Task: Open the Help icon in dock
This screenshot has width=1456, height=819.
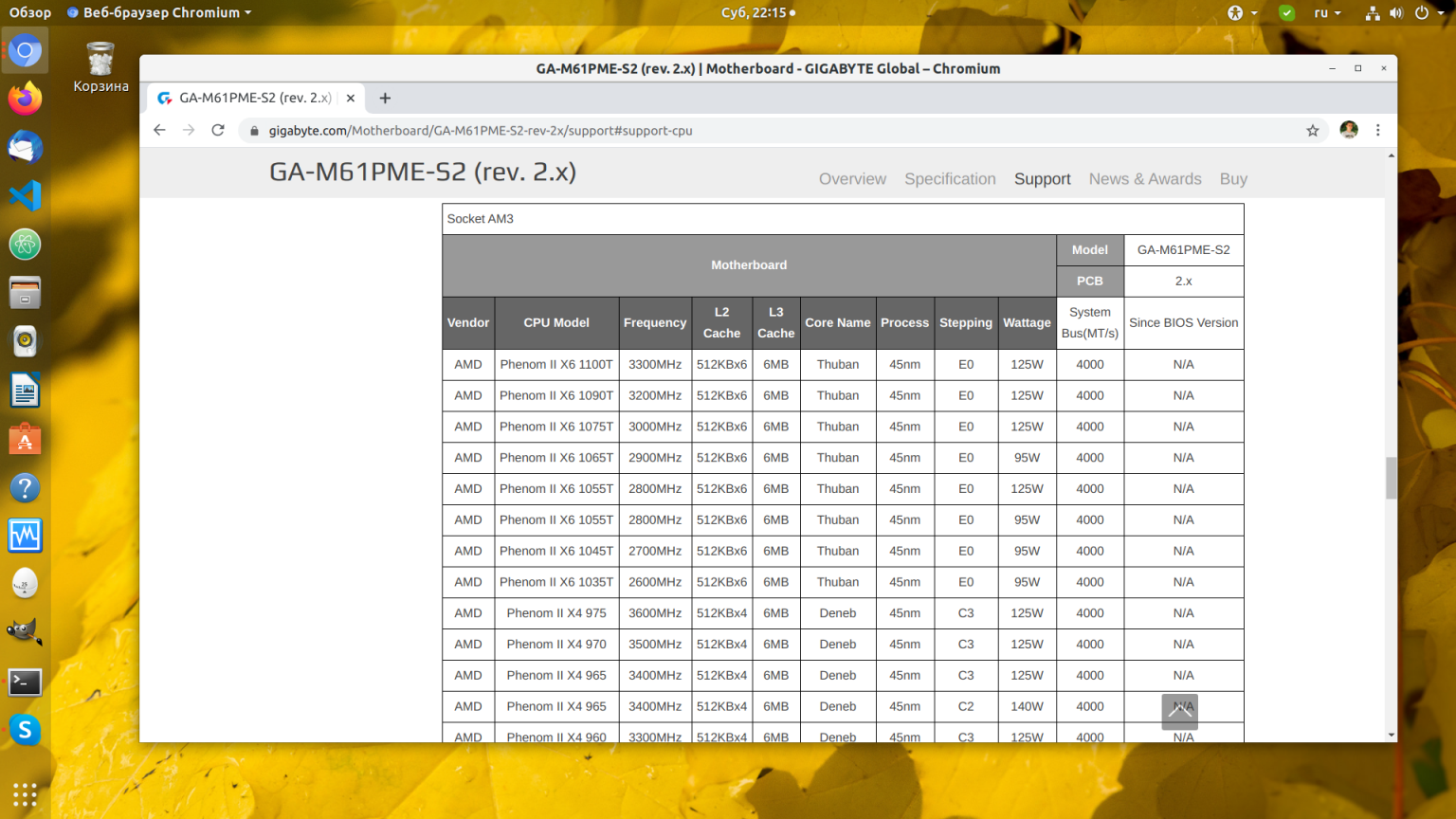Action: (26, 487)
